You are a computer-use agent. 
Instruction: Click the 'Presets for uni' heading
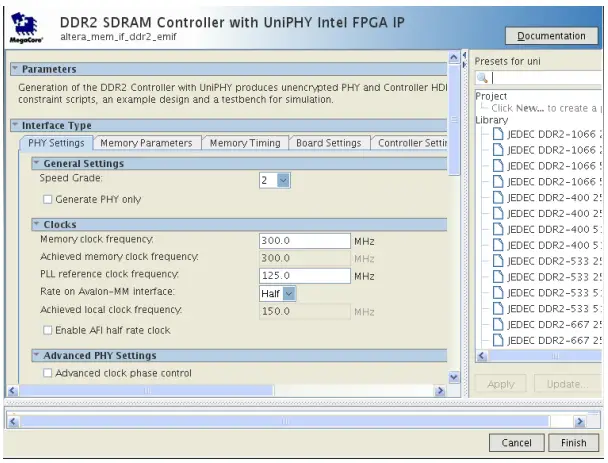coord(507,61)
